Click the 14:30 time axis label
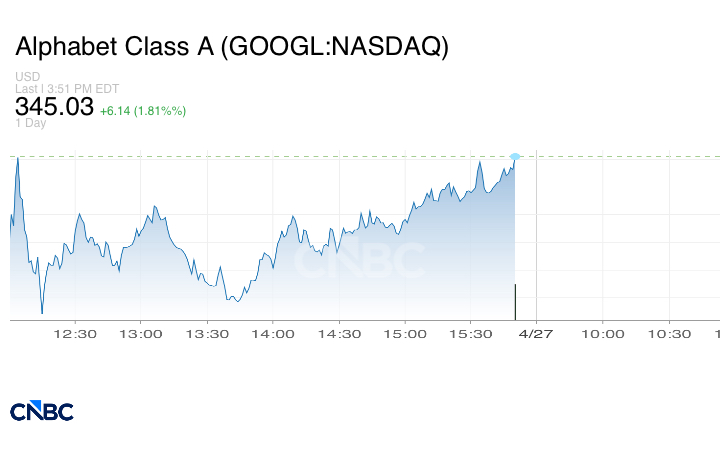 [339, 334]
